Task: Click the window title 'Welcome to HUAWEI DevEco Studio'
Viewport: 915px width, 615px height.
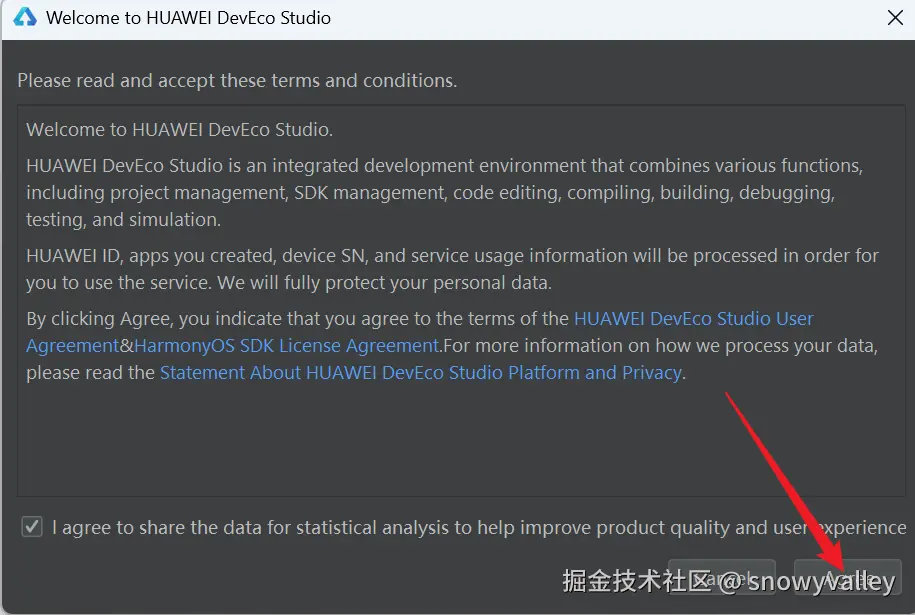Action: 188,18
